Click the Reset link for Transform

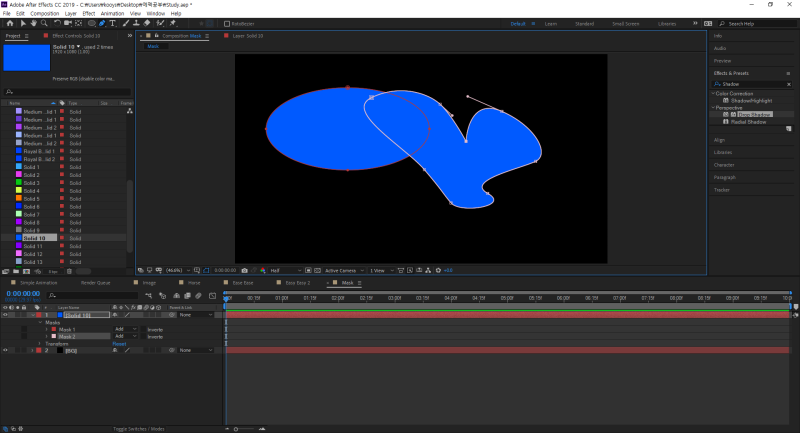coord(119,344)
